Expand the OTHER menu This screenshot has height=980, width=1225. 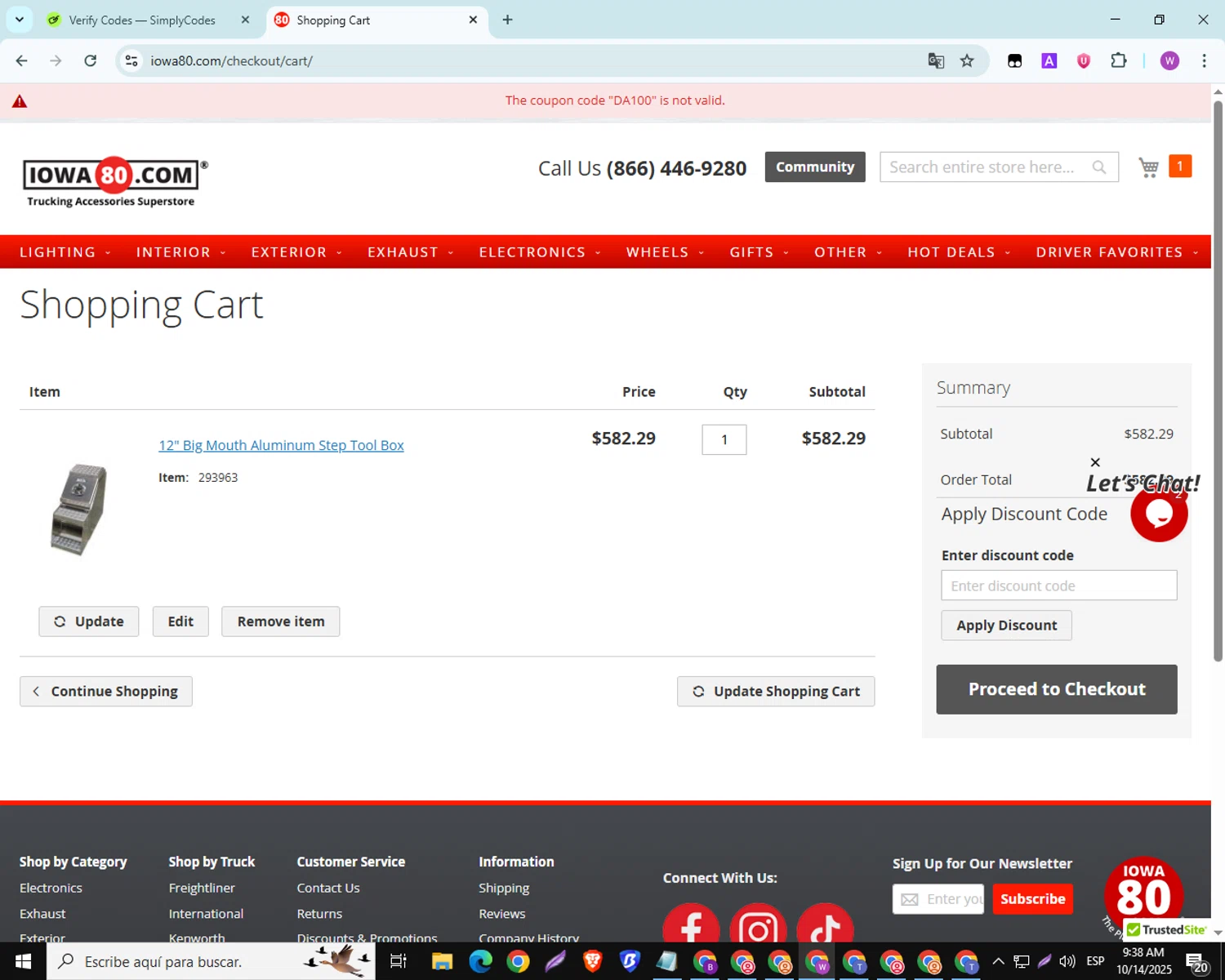click(848, 252)
